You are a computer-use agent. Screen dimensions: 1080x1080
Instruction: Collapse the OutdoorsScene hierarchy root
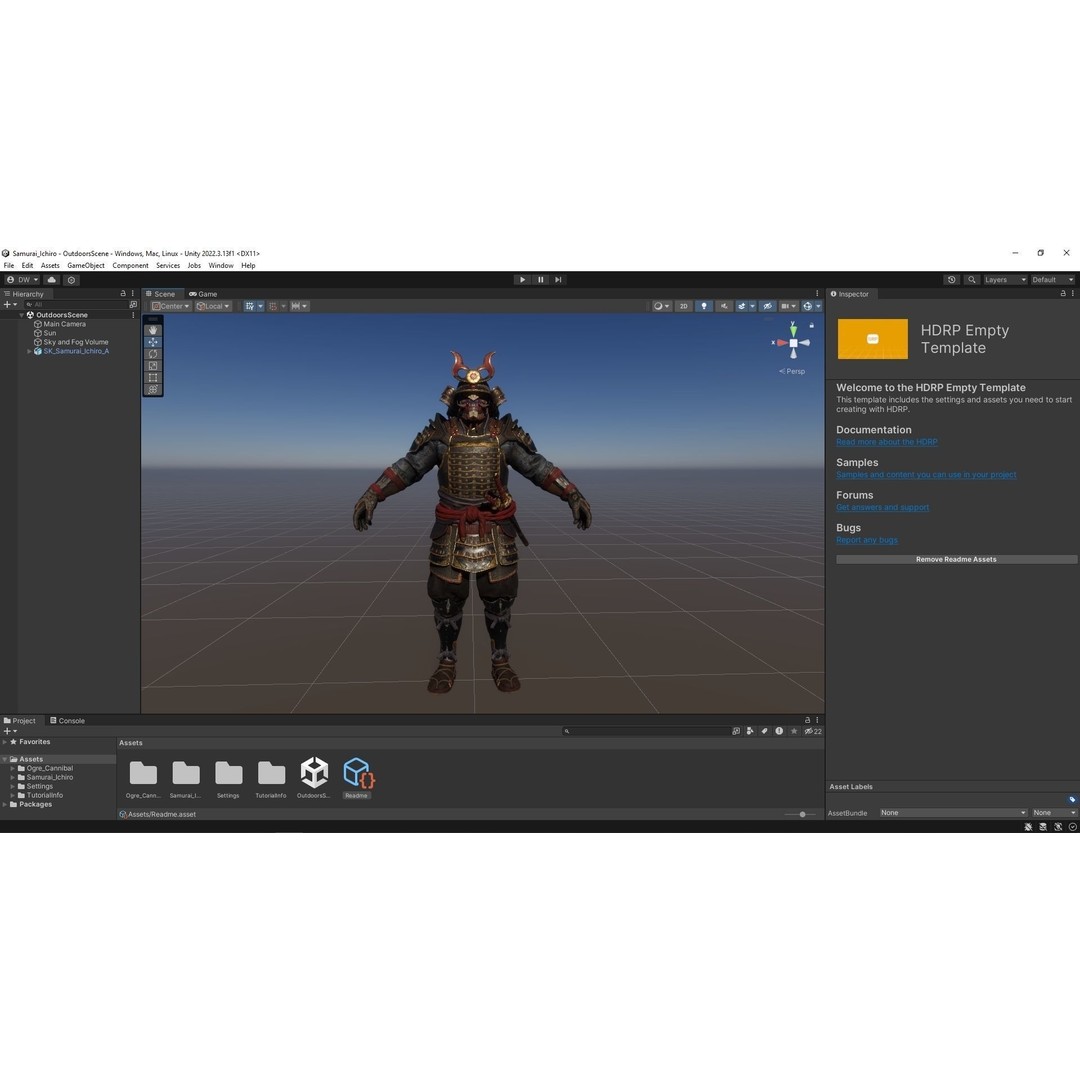(x=21, y=315)
